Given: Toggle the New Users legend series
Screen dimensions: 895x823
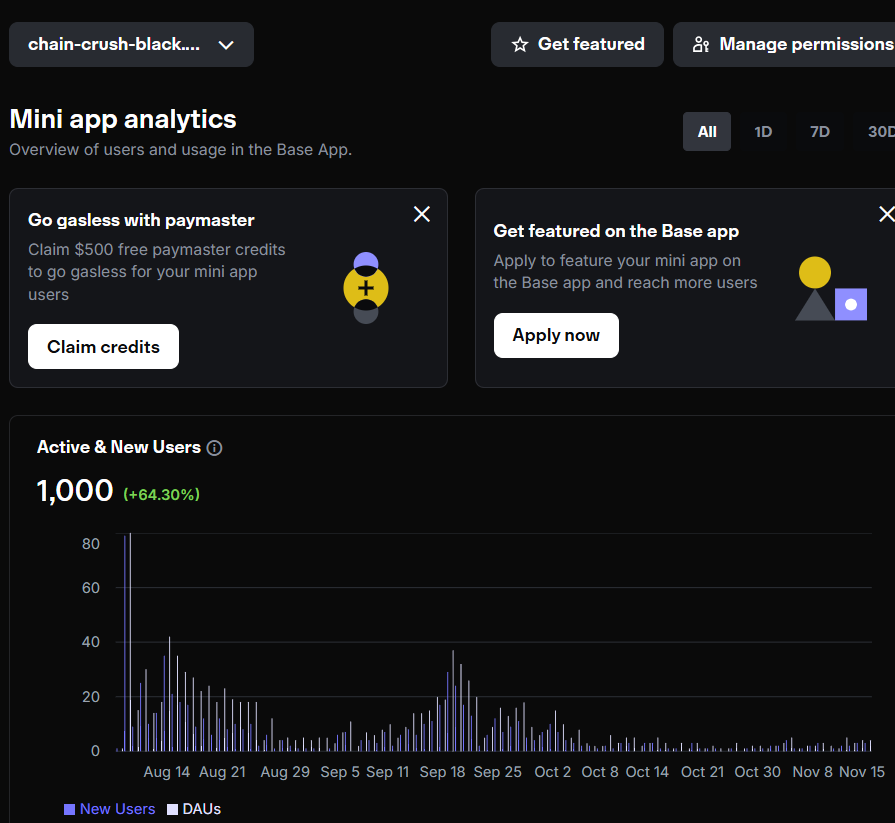Looking at the screenshot, I should (x=110, y=809).
